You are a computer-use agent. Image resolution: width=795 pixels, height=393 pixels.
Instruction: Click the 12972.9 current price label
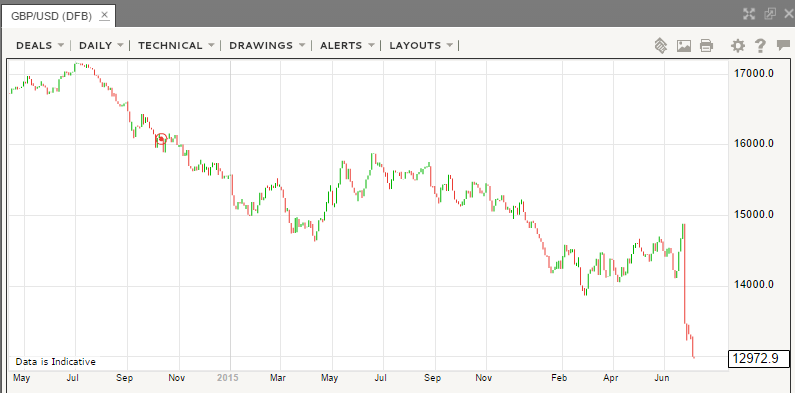pyautogui.click(x=758, y=359)
